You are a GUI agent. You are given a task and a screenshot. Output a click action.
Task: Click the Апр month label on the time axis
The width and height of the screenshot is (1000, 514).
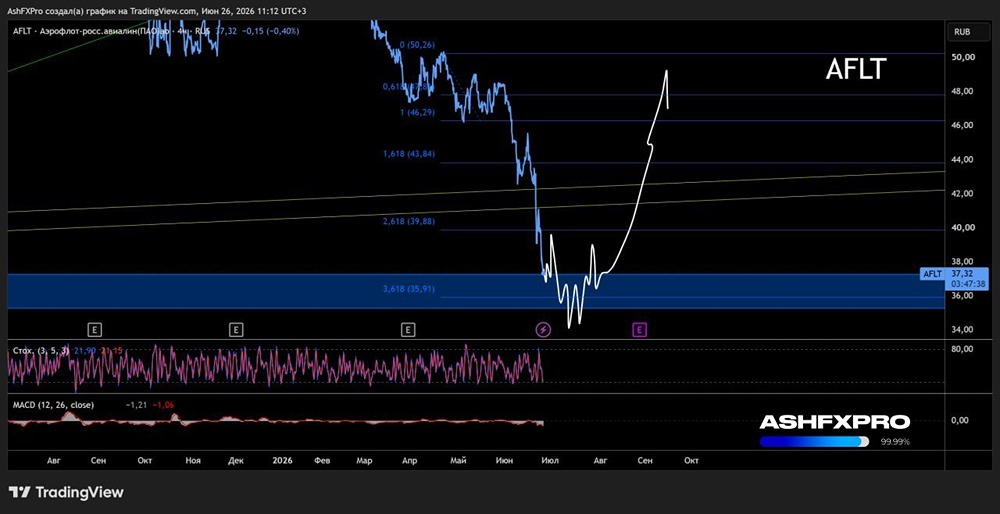(409, 460)
